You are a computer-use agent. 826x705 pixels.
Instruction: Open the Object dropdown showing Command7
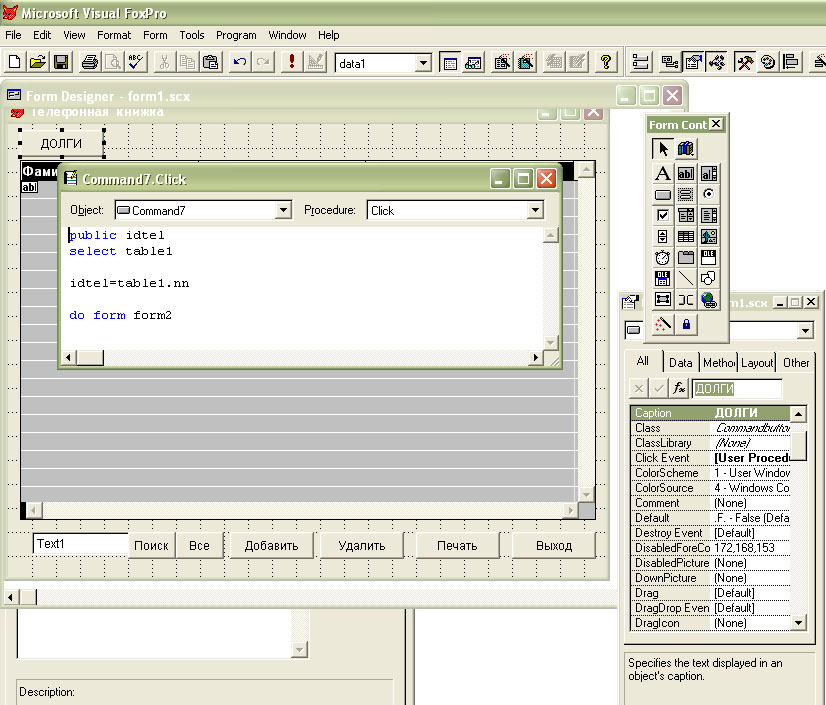pos(282,210)
